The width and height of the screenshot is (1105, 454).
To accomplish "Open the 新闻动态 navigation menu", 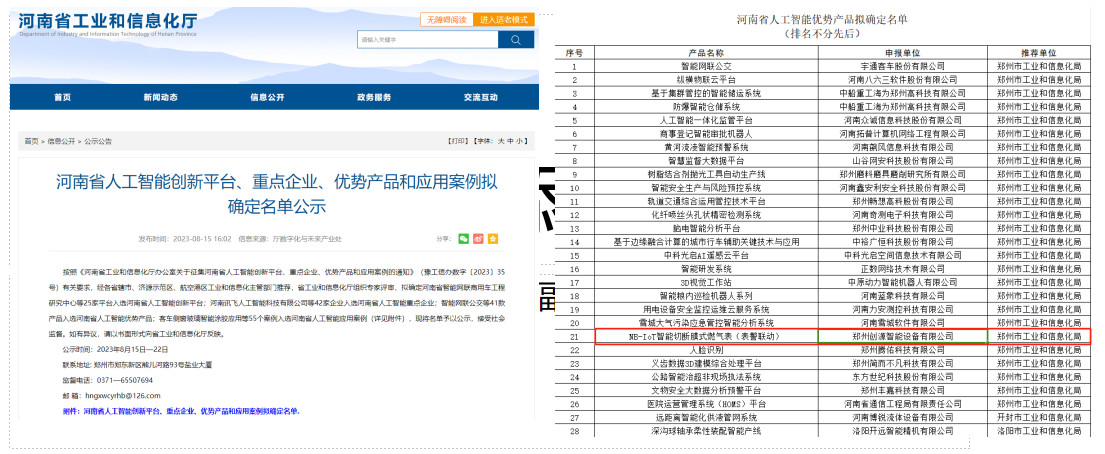I will (x=160, y=97).
